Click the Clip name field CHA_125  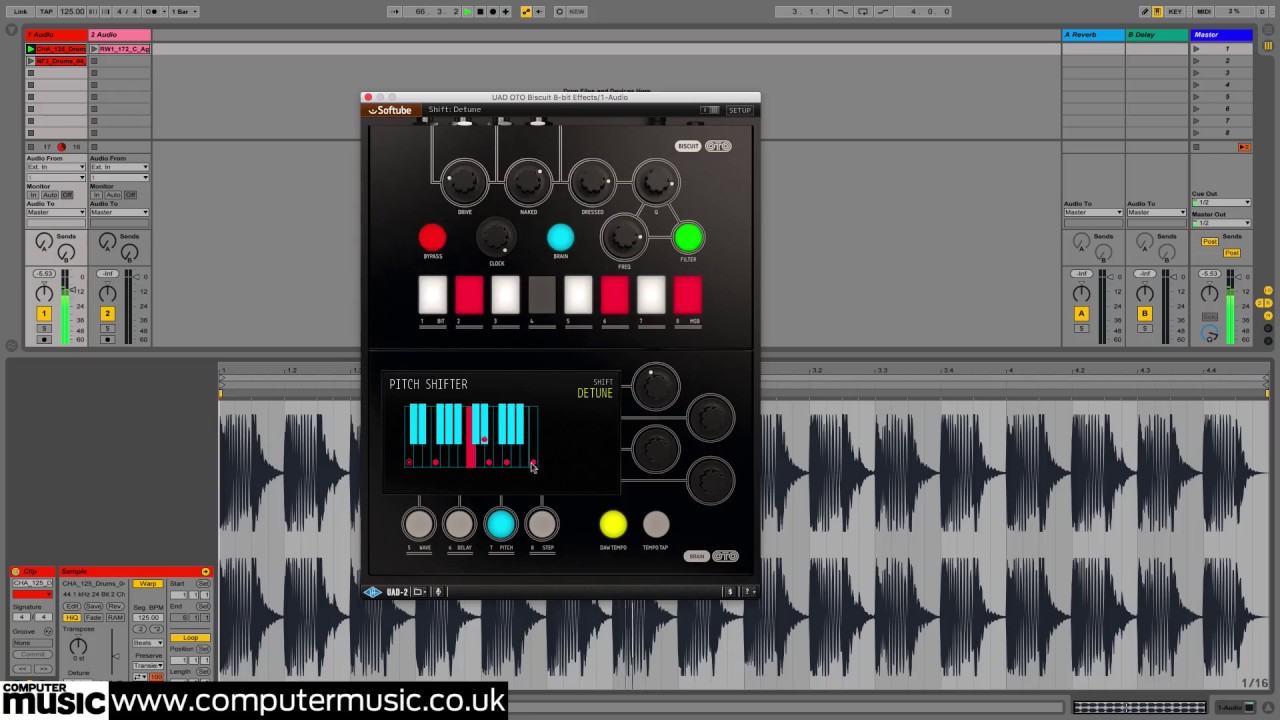[x=33, y=584]
